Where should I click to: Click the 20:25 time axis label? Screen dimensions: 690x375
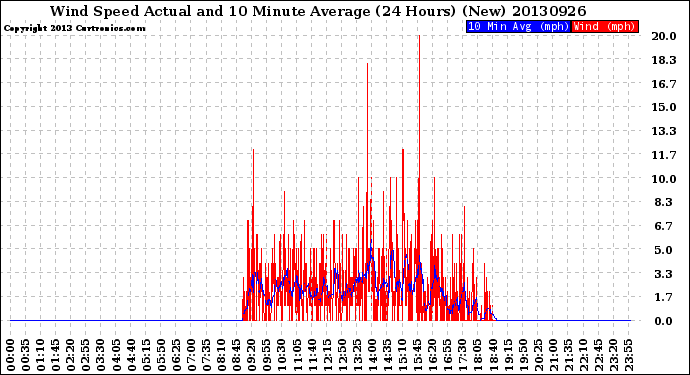pyautogui.click(x=538, y=355)
